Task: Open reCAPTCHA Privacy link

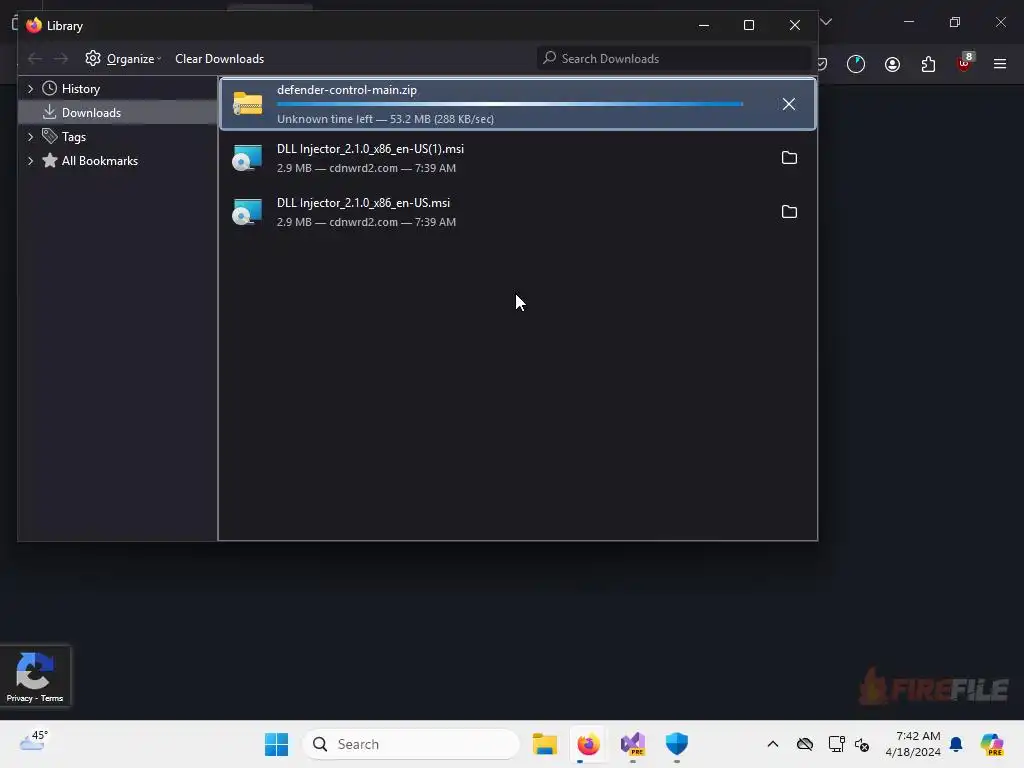Action: pos(20,698)
